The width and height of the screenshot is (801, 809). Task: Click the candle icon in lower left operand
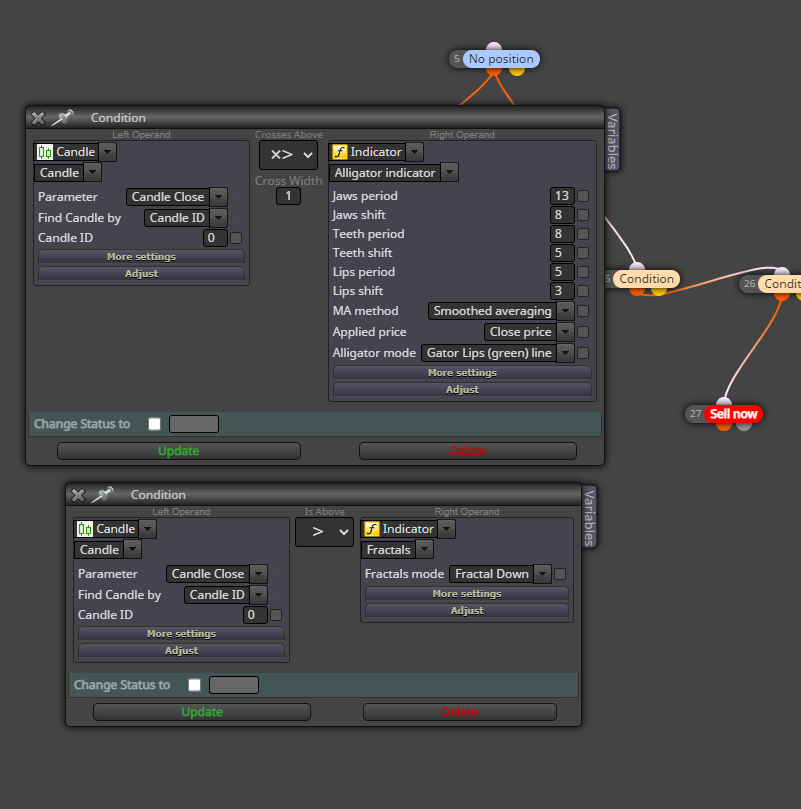pos(85,529)
